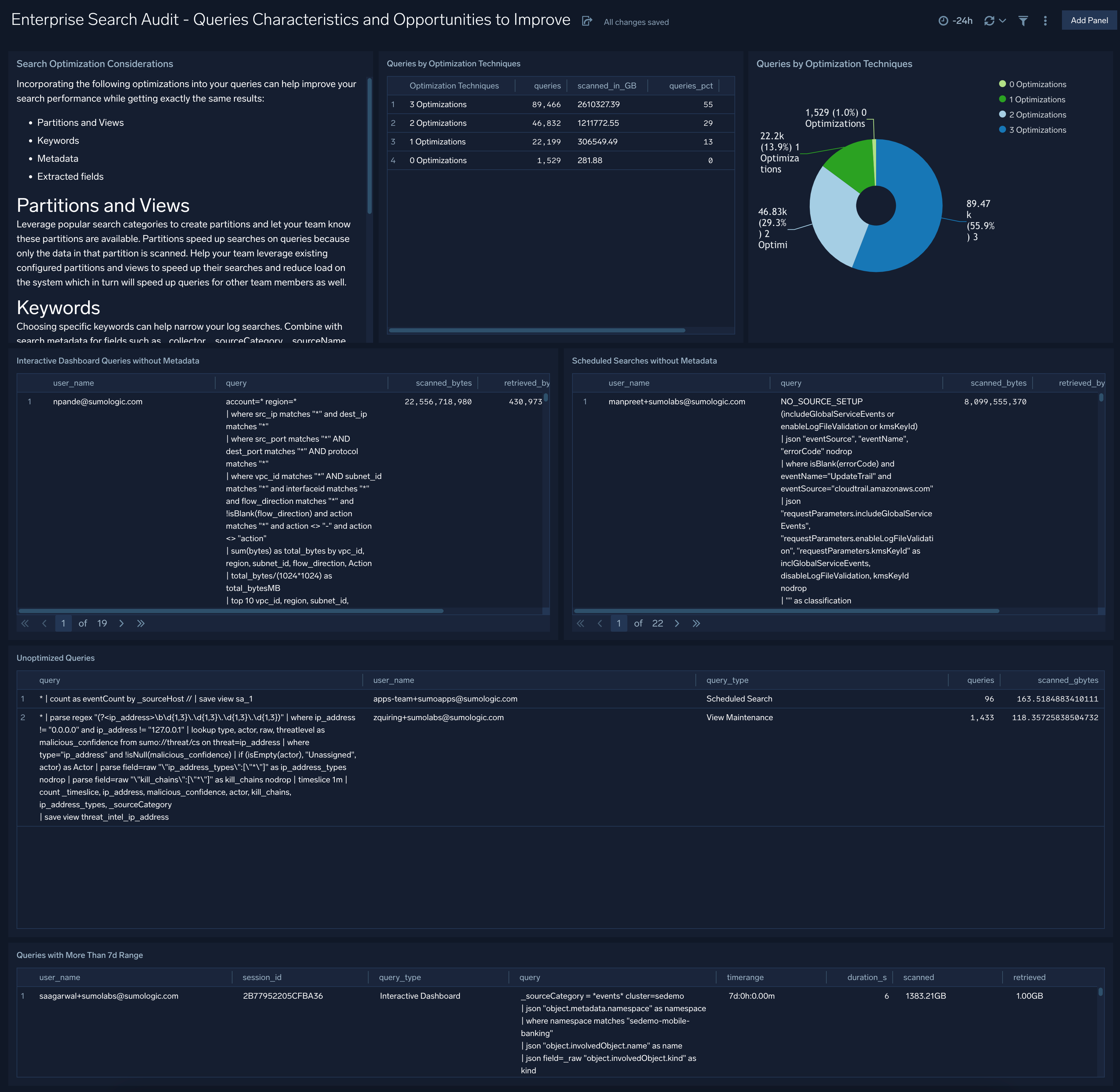The width and height of the screenshot is (1120, 1092).
Task: Select the 2 Optimizations table row
Action: [560, 123]
